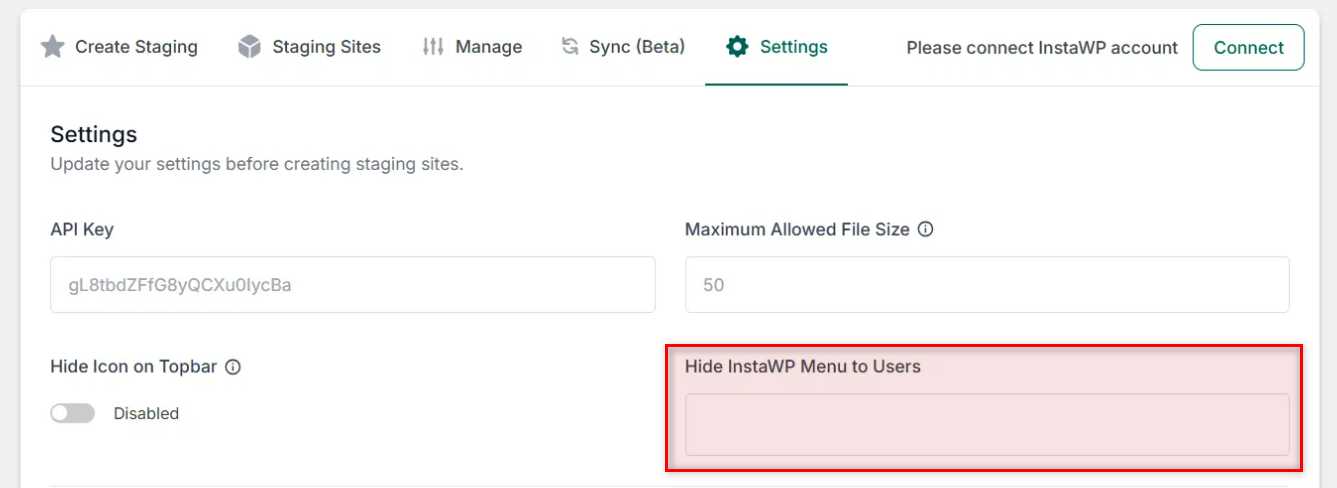The height and width of the screenshot is (488, 1337).
Task: Toggle the Hide Icon on Topbar switch
Action: coord(72,413)
